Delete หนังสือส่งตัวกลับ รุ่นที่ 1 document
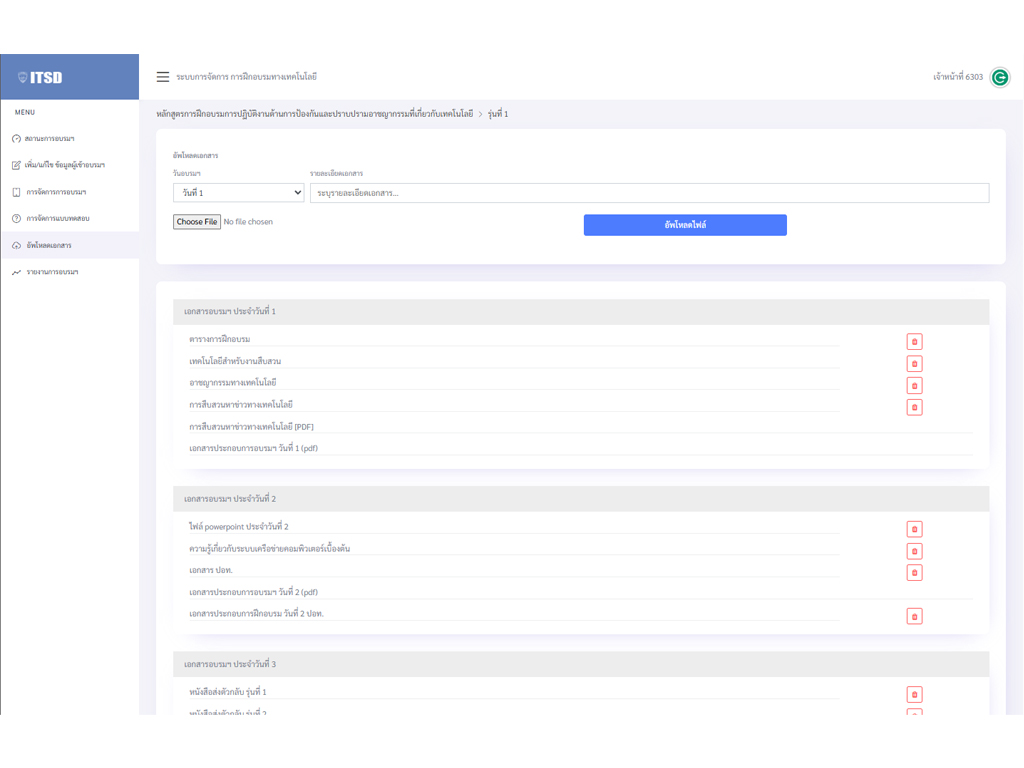Image resolution: width=1024 pixels, height=768 pixels. (914, 694)
